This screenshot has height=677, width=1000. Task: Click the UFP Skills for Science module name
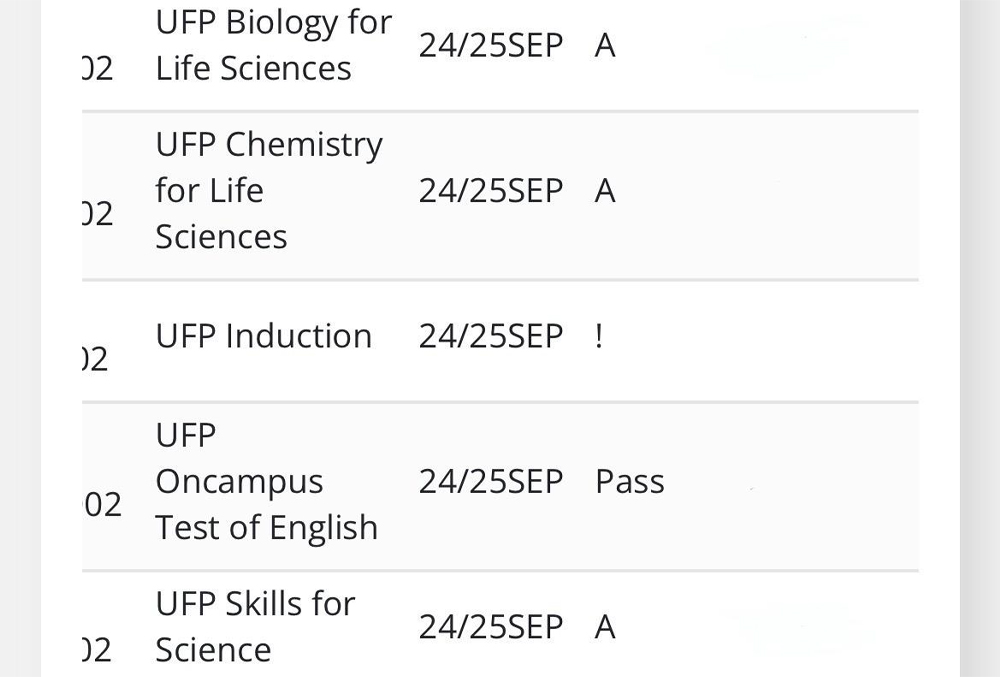pos(255,627)
